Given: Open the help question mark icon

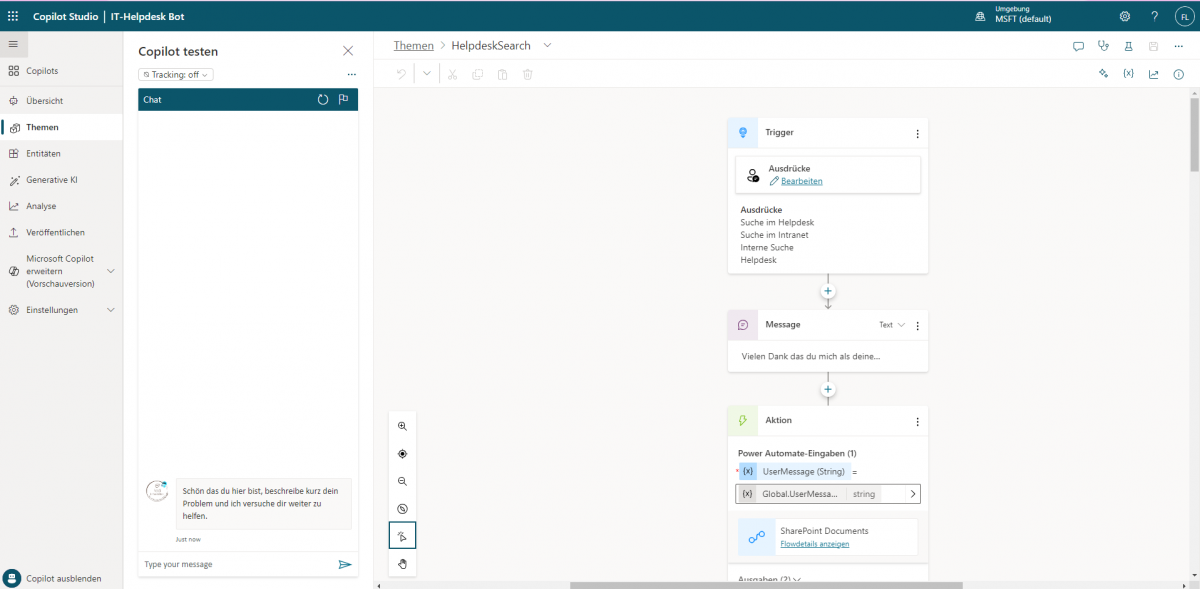Looking at the screenshot, I should coord(1154,16).
